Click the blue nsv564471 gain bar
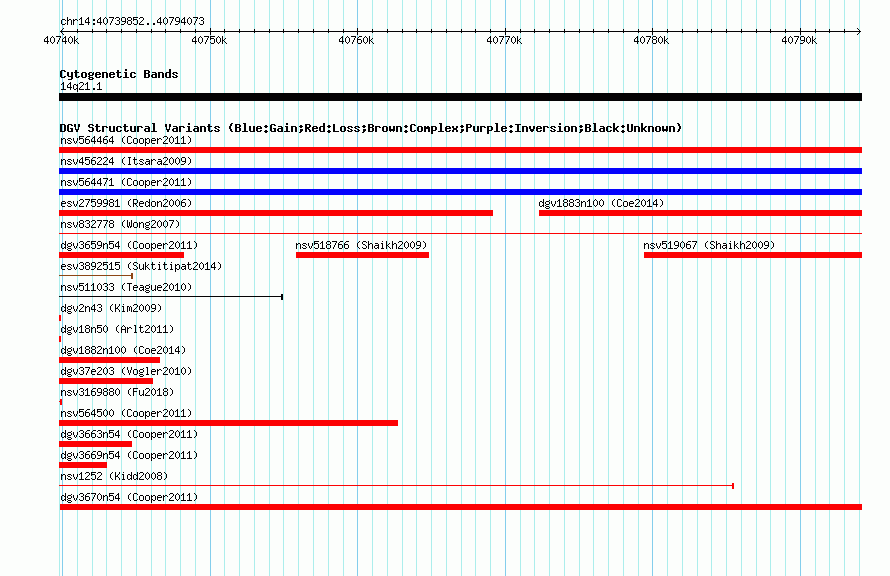This screenshot has height=576, width=890. pos(460,192)
